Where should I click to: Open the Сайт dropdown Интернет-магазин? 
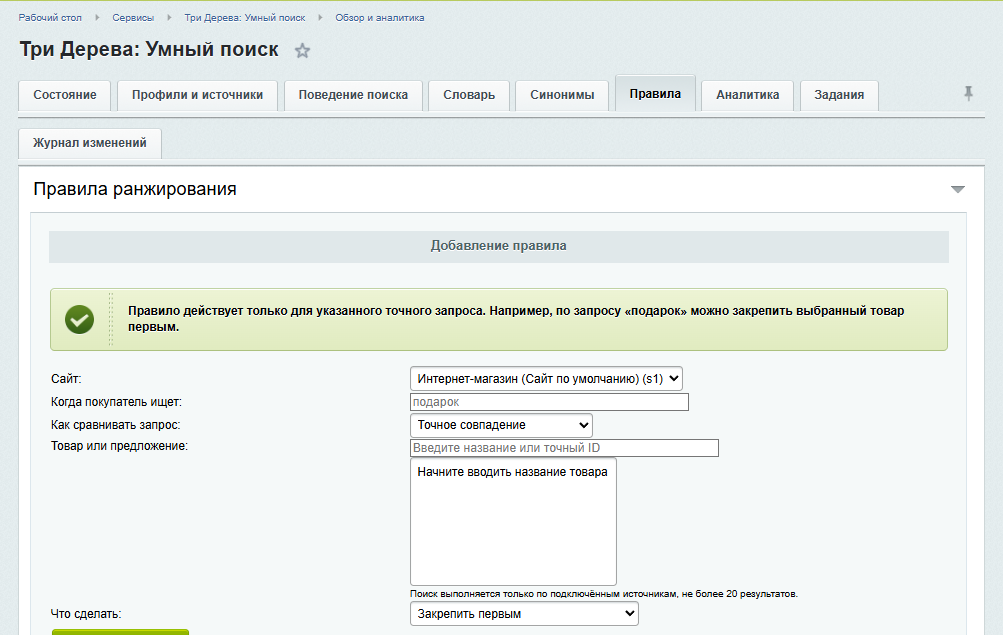click(546, 379)
